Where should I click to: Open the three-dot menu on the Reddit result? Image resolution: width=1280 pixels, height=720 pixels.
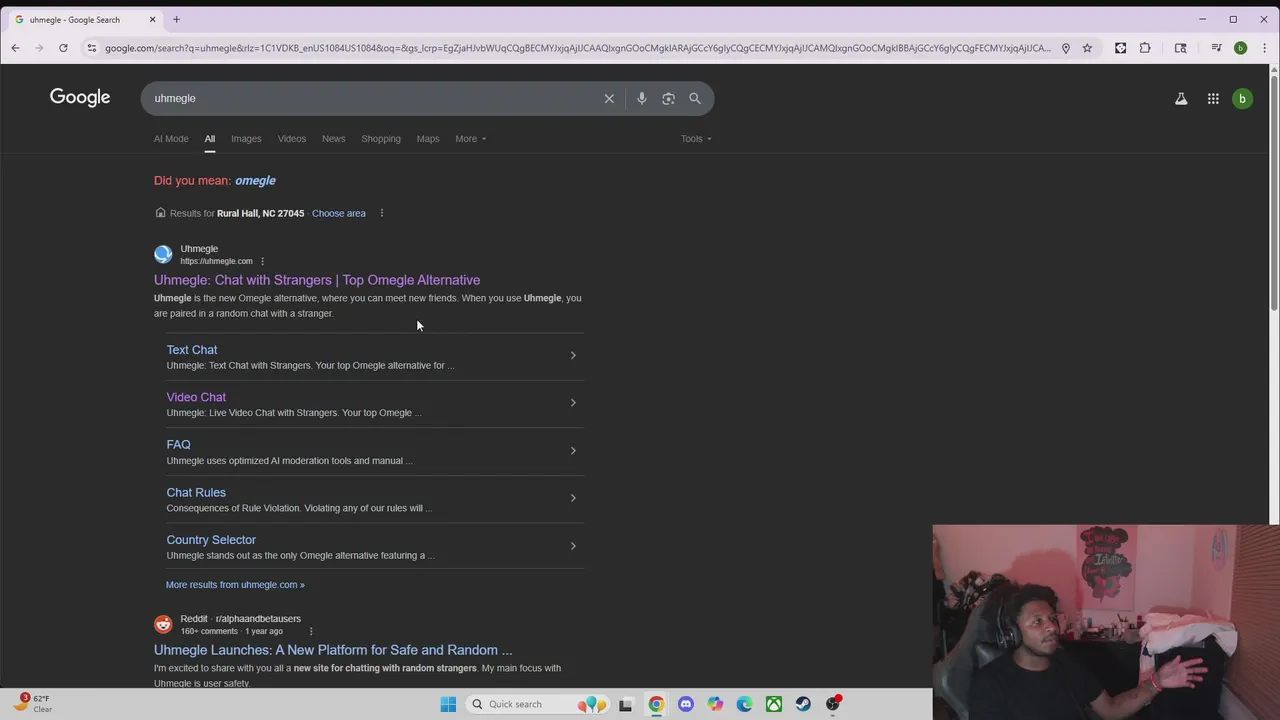pyautogui.click(x=311, y=631)
